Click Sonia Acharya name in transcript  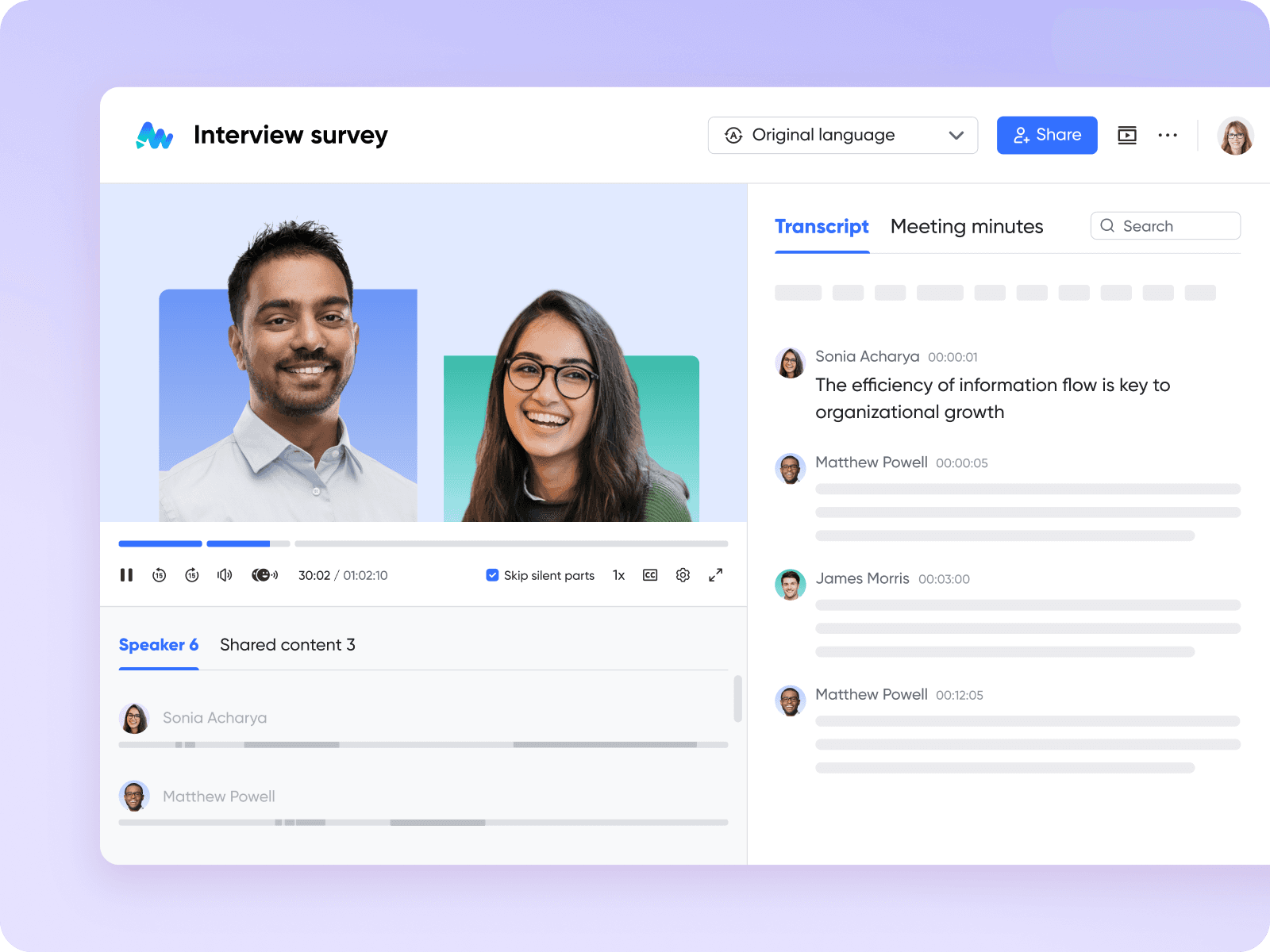tap(867, 357)
